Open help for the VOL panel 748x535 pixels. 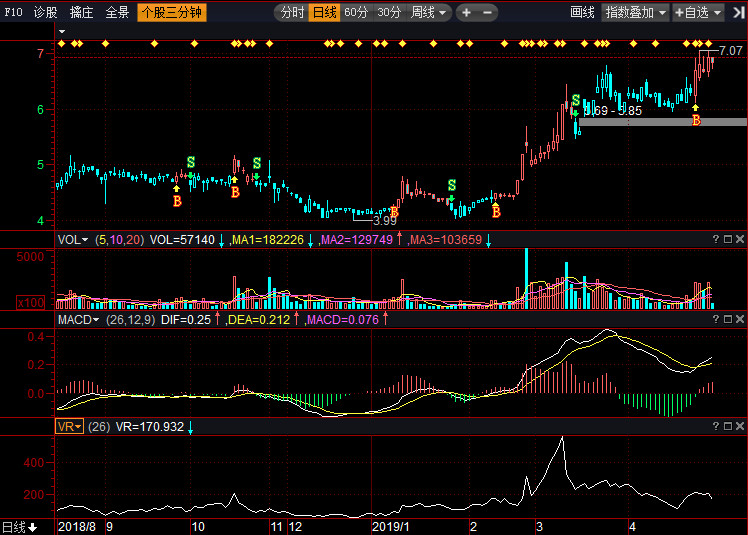[x=716, y=240]
